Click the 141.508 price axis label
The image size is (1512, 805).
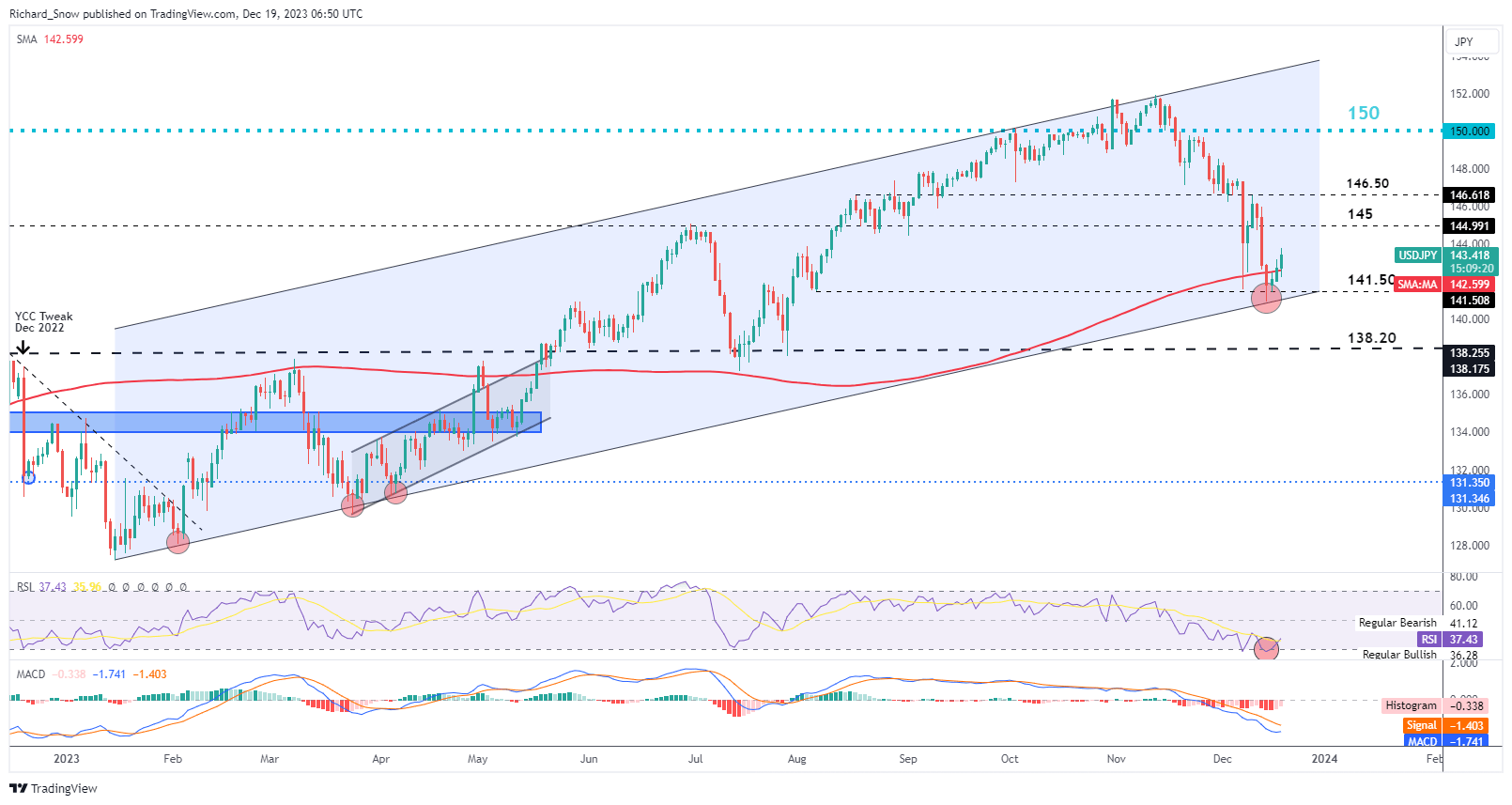click(1470, 301)
